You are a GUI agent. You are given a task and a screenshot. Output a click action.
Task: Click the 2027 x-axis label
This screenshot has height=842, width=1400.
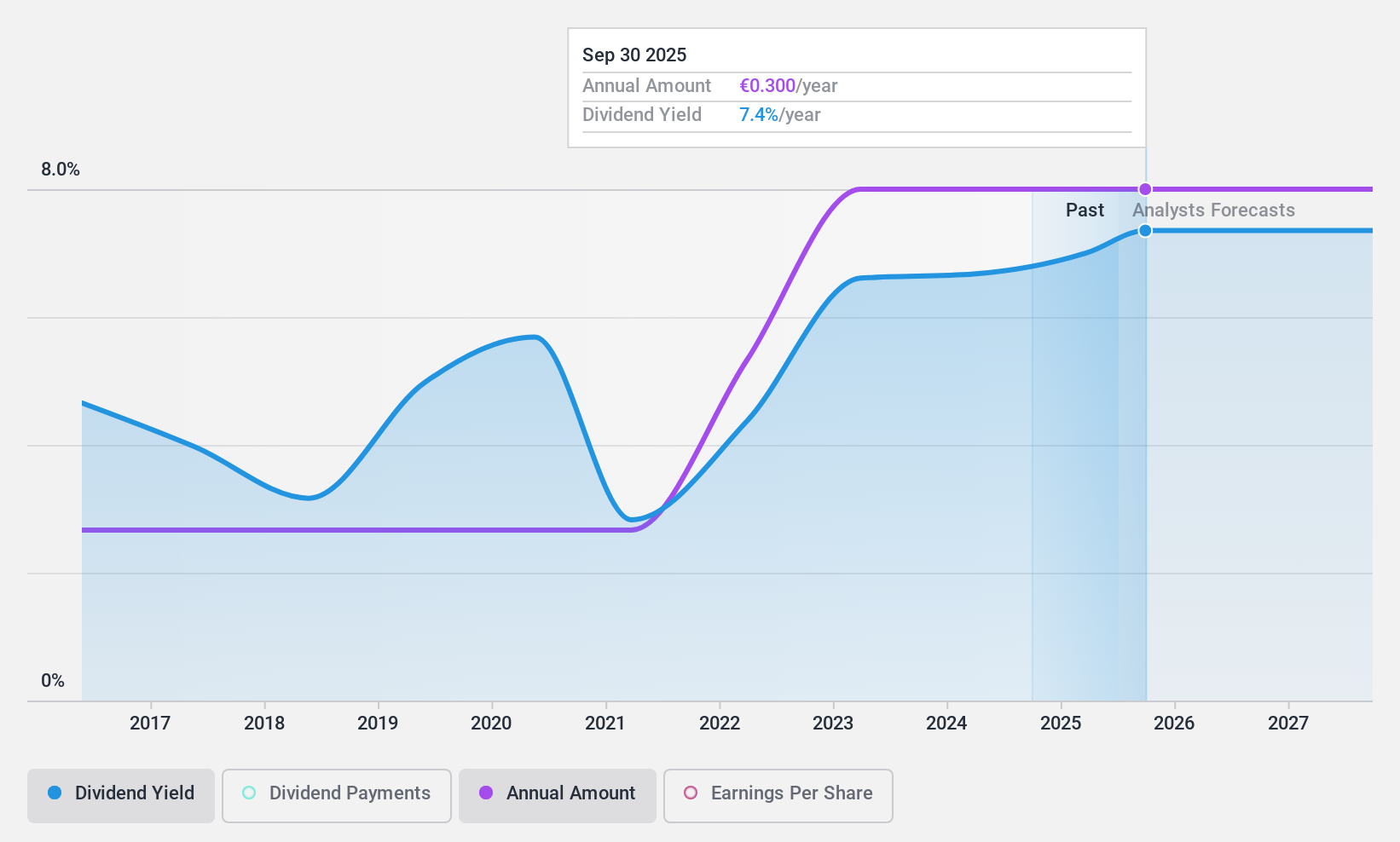[x=1288, y=724]
